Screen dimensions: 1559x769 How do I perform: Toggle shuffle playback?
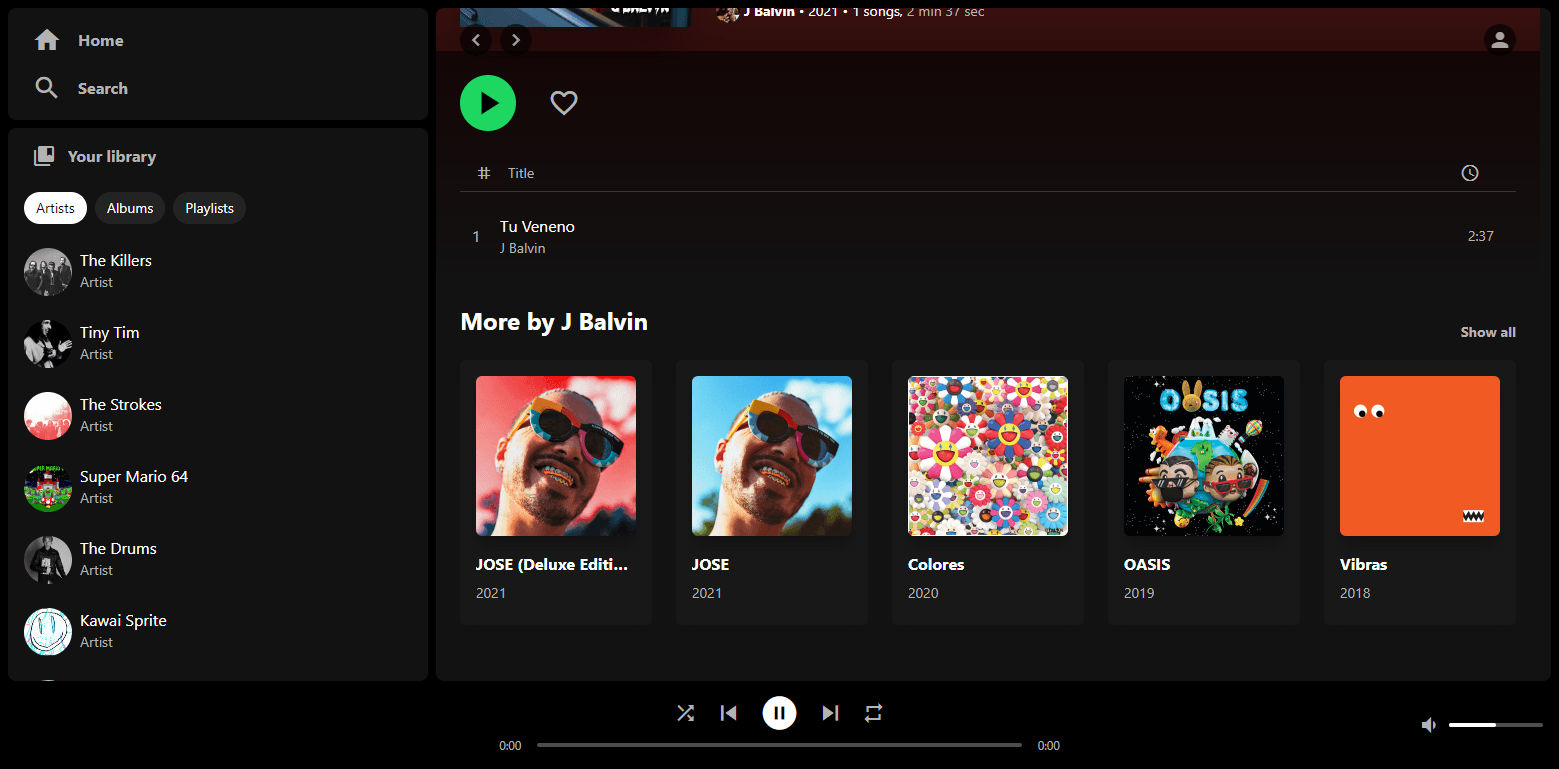(685, 713)
